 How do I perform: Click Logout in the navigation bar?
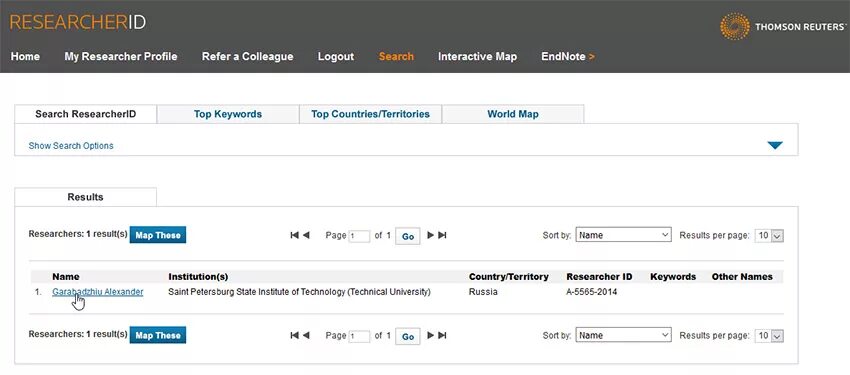click(336, 56)
